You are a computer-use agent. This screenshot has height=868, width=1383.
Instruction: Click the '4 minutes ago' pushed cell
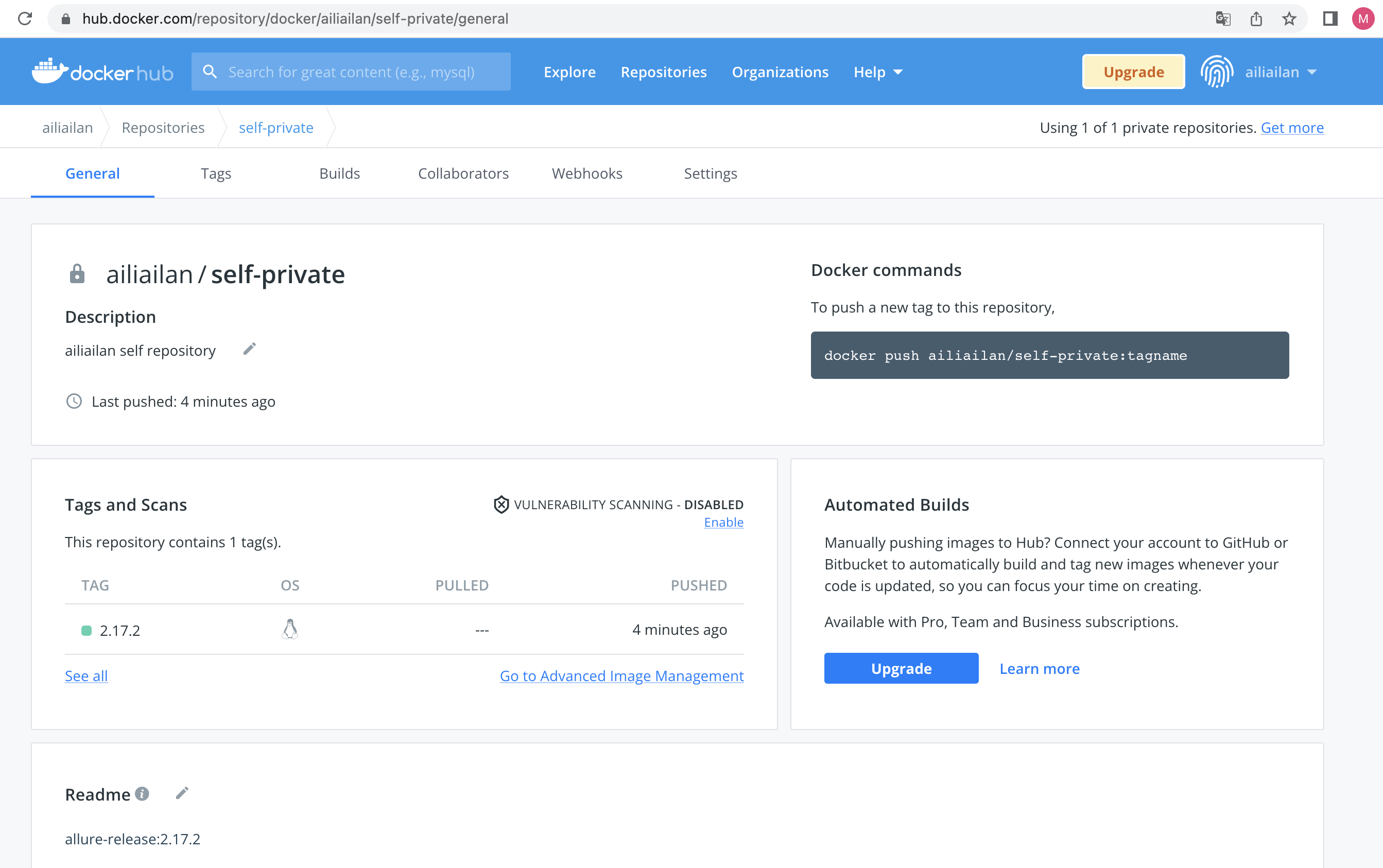coord(680,630)
